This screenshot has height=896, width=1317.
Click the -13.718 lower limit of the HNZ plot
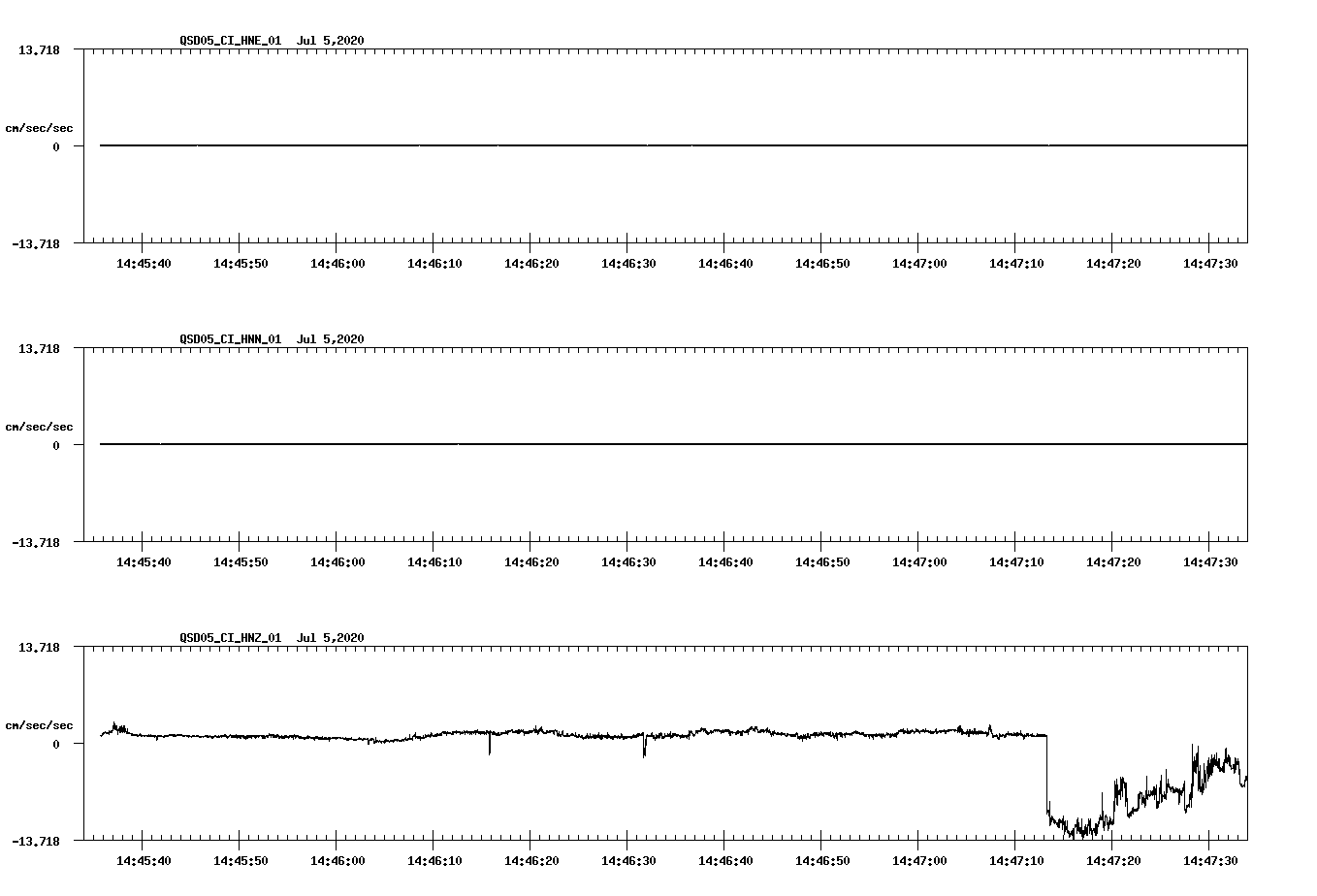tap(36, 841)
